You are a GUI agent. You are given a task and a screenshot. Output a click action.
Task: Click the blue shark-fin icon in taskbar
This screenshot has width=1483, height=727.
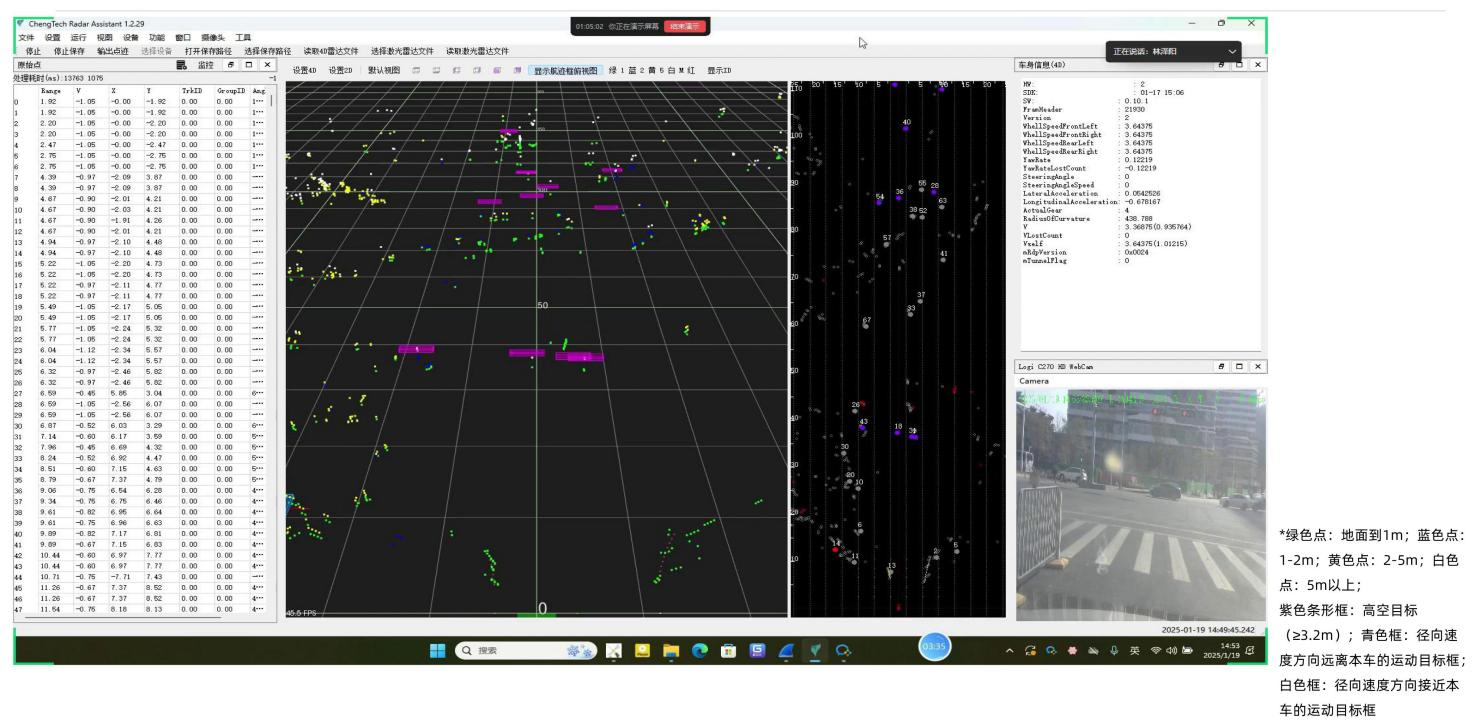786,650
